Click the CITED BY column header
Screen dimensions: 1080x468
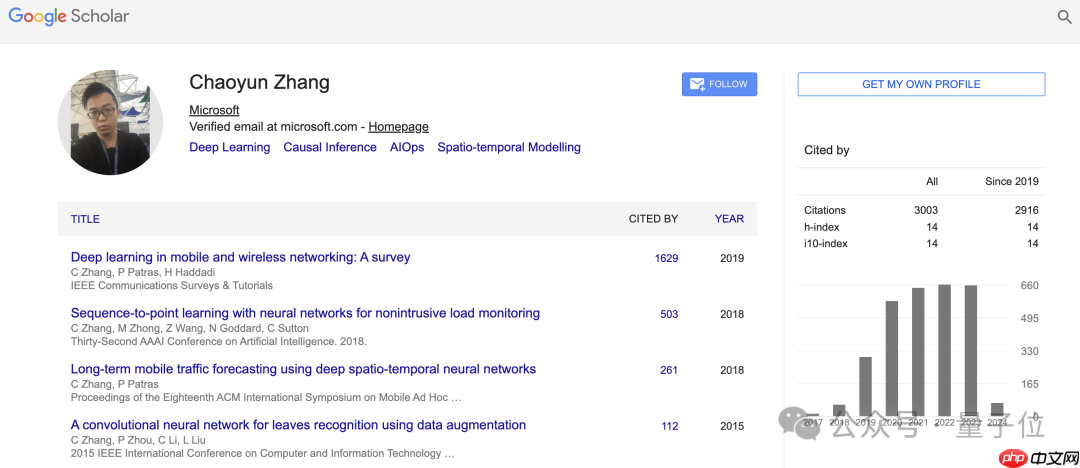653,219
